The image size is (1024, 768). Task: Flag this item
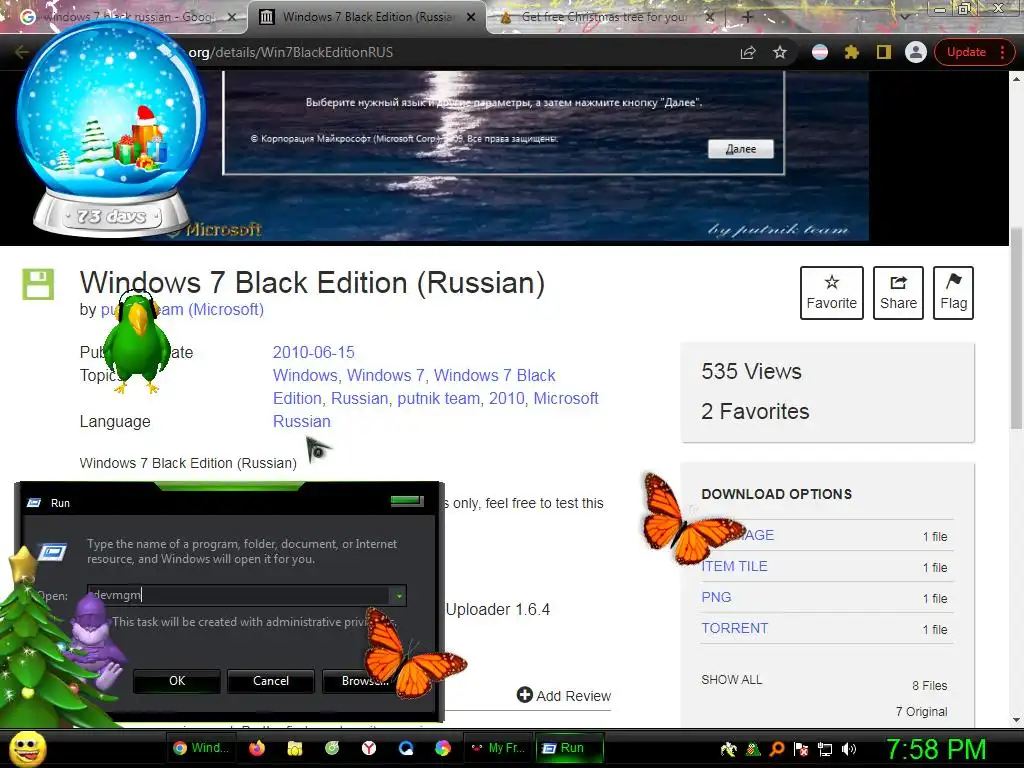point(953,293)
